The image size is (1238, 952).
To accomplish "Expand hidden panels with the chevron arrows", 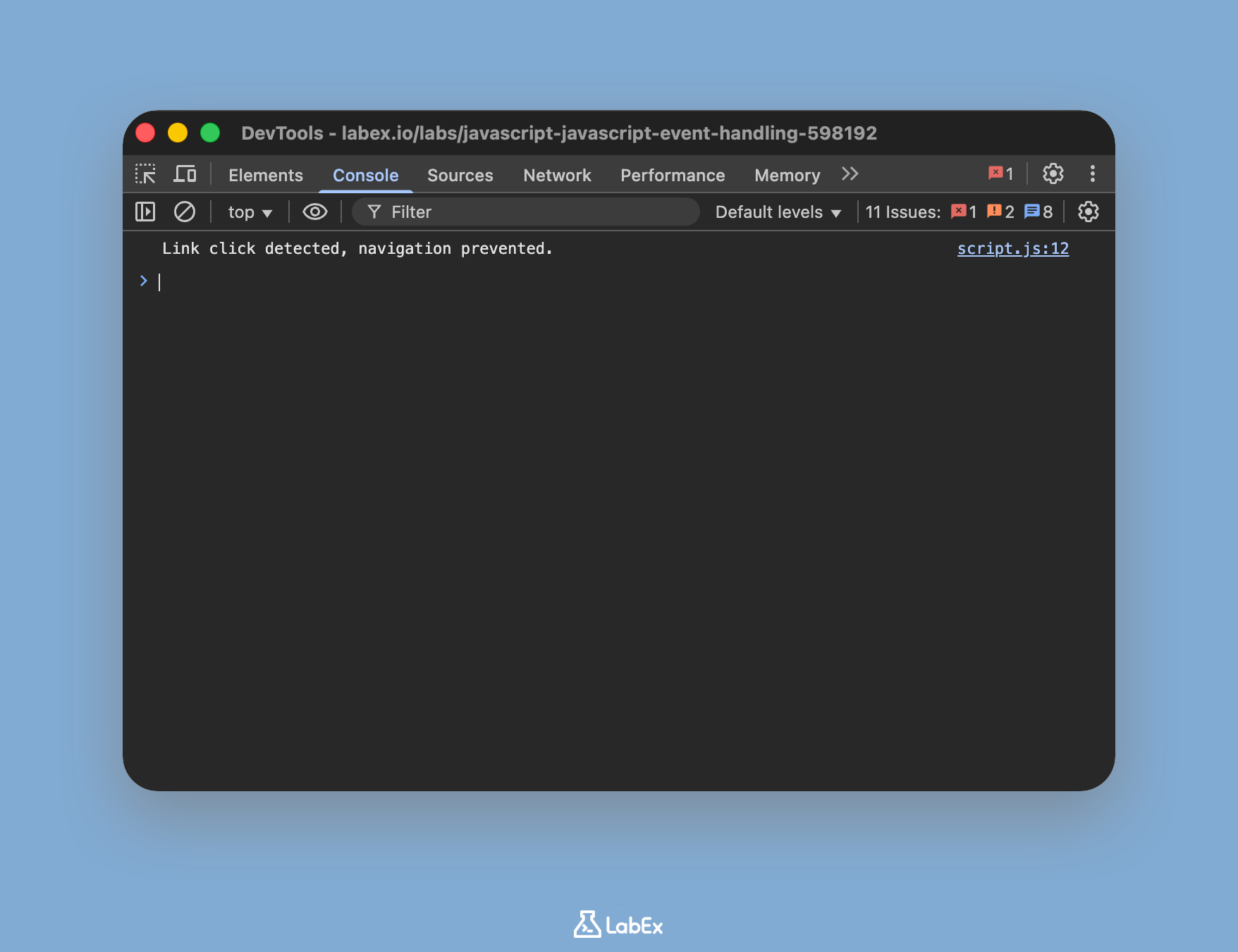I will 850,173.
